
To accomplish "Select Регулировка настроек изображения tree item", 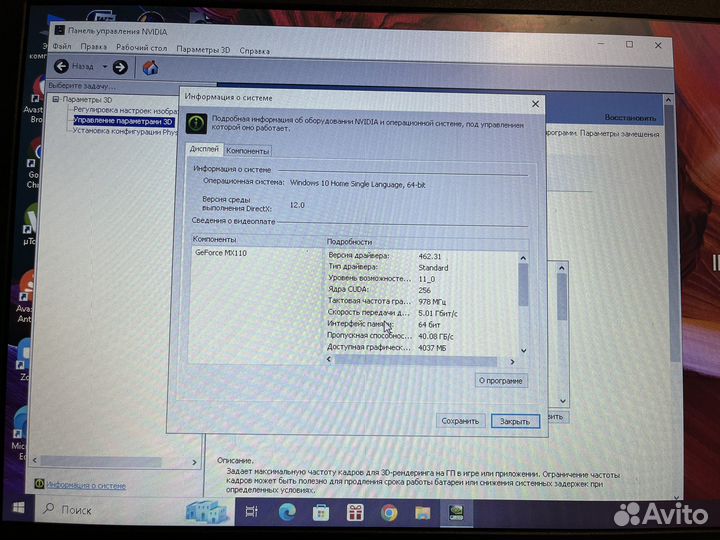I will coord(125,110).
